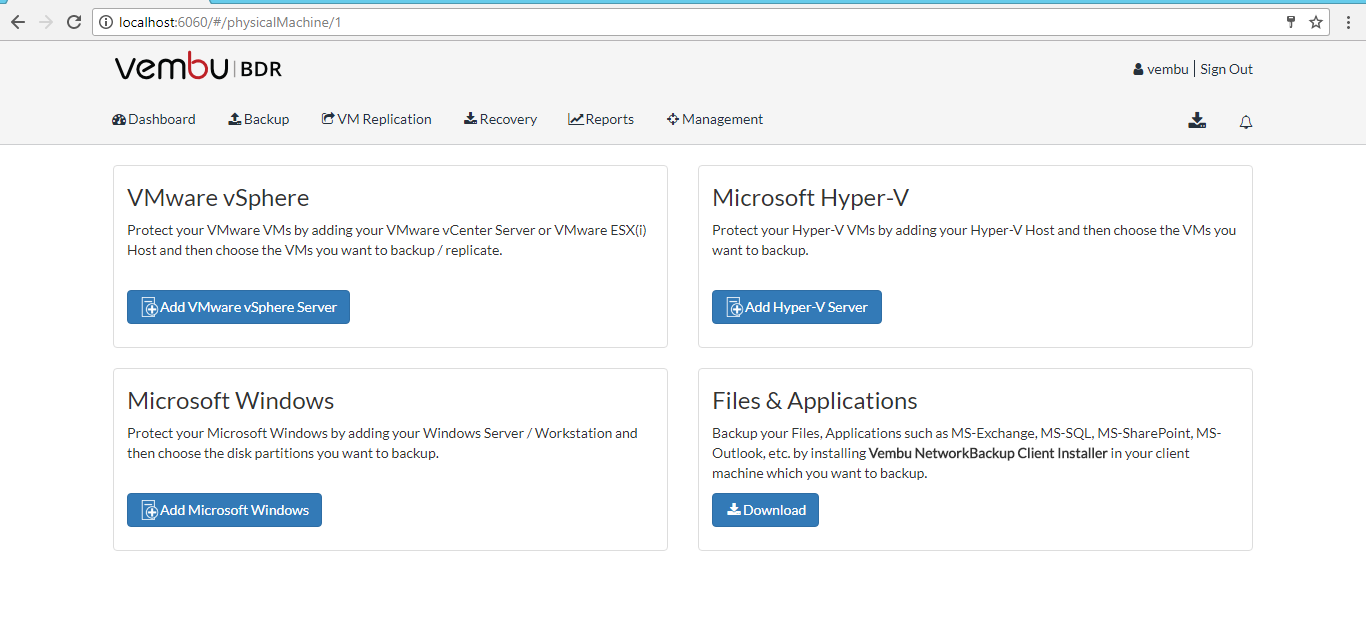Open the Management menu
The width and height of the screenshot is (1366, 619).
(715, 119)
